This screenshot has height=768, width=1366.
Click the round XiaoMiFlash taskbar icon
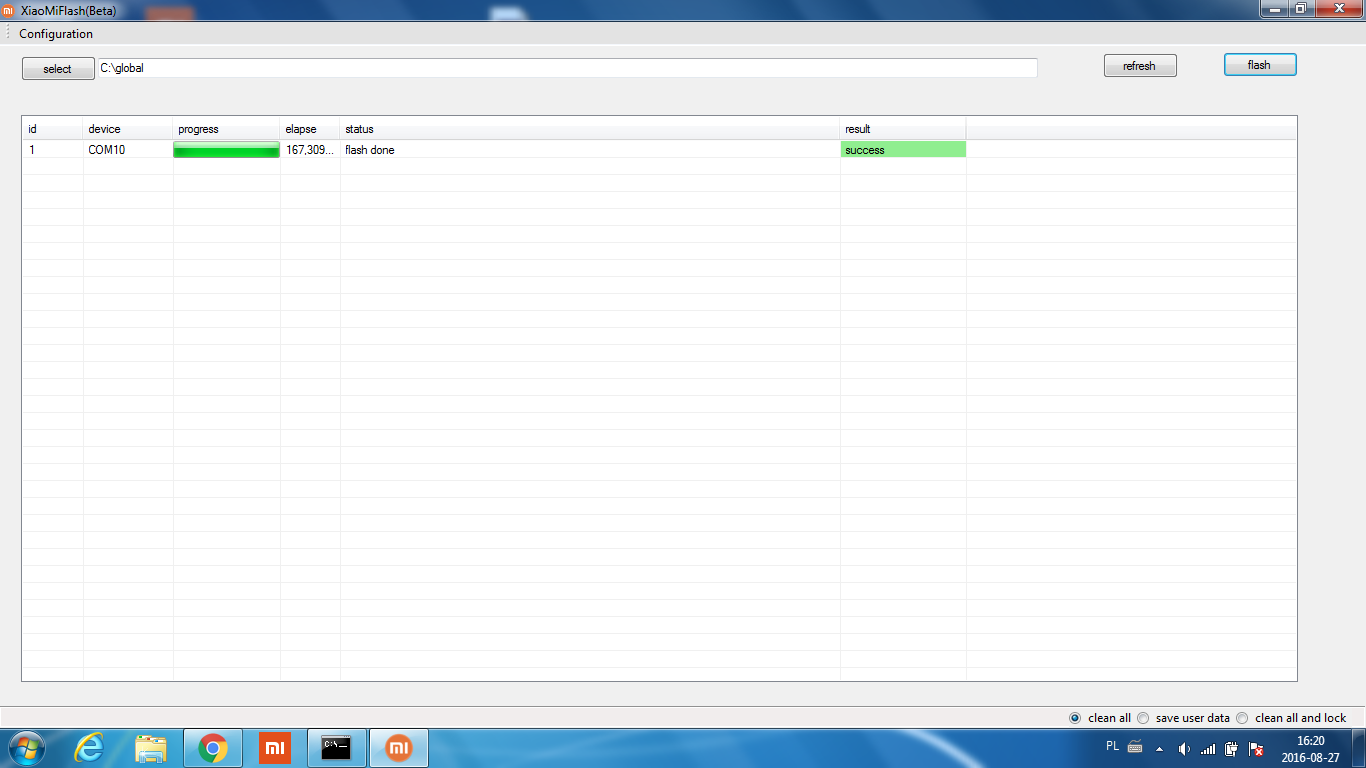(x=398, y=748)
